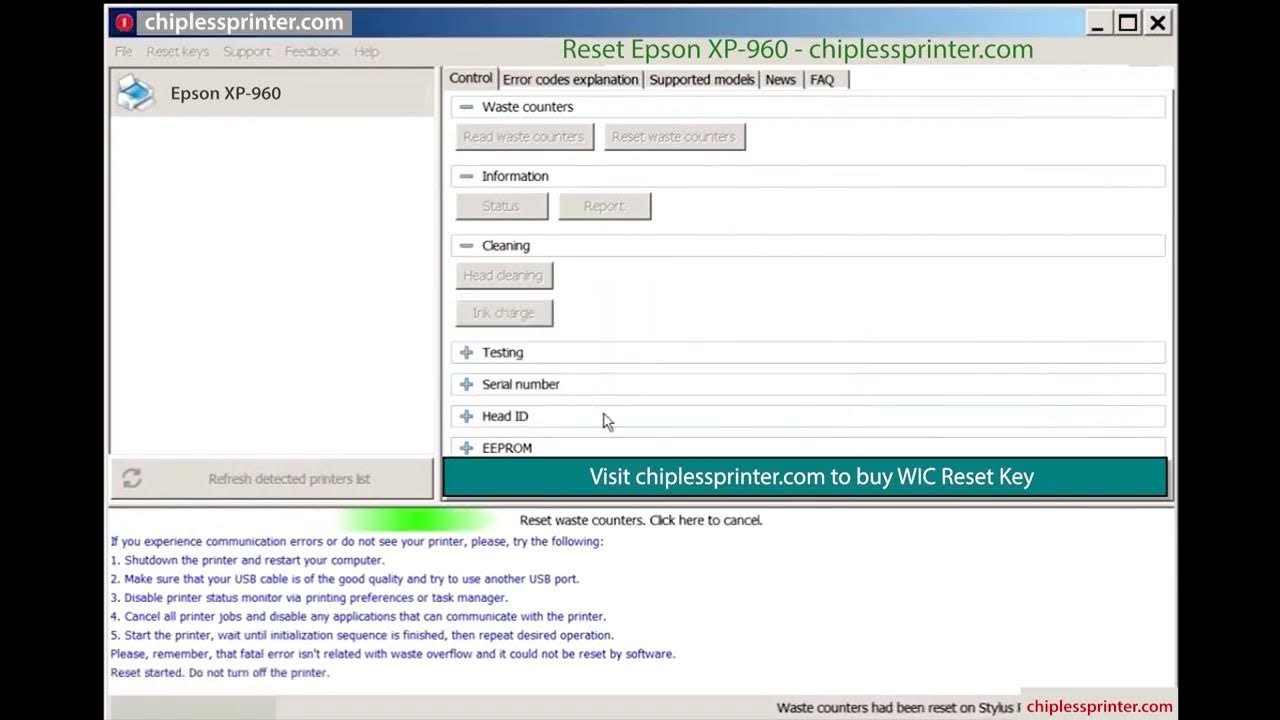Screen dimensions: 1280x720
Task: Click the Visit chiplessprinter.com banner
Action: 804,477
